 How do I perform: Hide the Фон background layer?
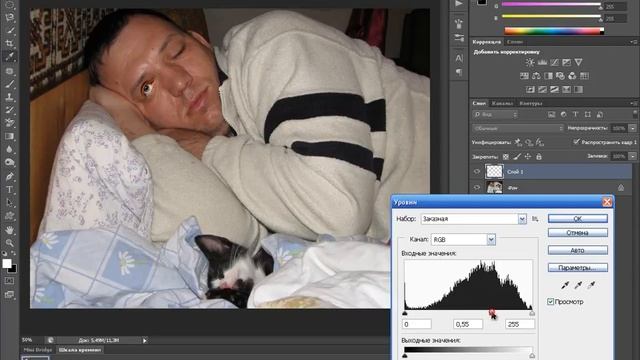click(x=477, y=187)
